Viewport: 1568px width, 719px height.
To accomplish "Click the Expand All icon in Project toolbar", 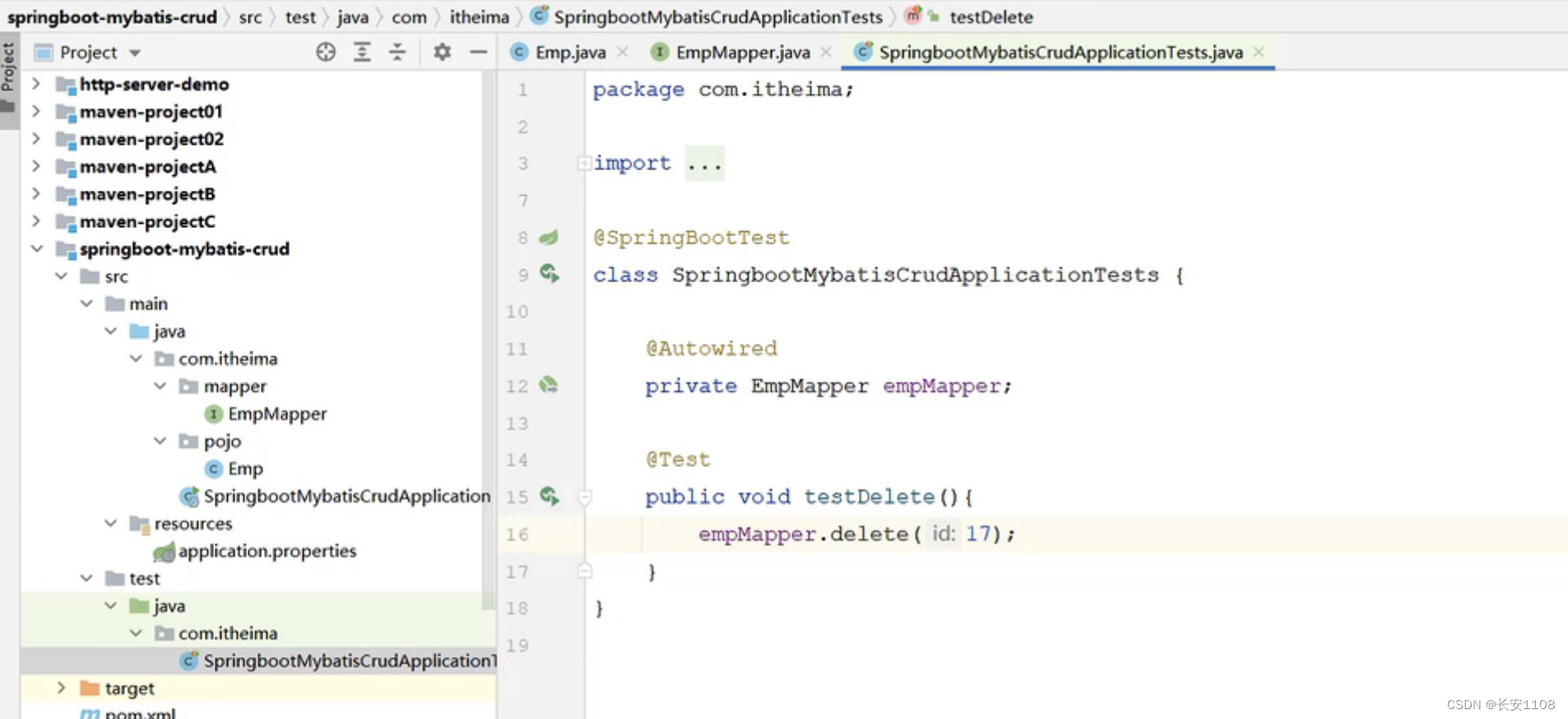I will (362, 52).
